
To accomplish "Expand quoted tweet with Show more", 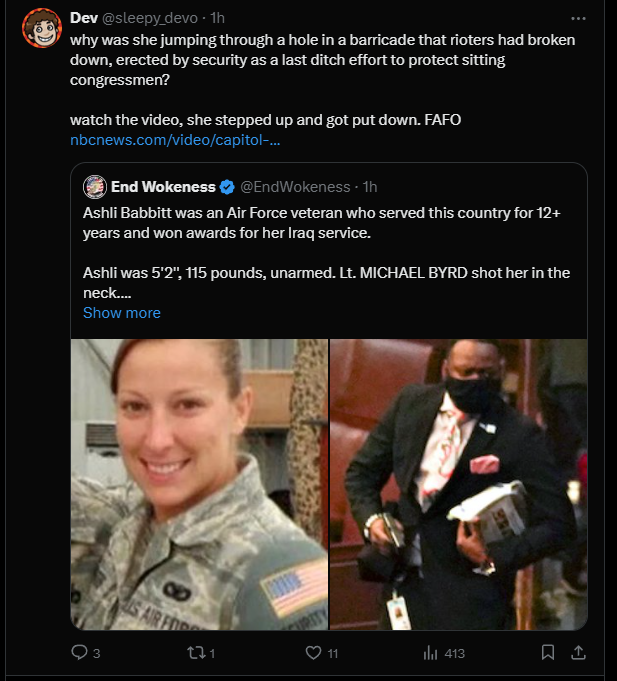I will (x=122, y=313).
